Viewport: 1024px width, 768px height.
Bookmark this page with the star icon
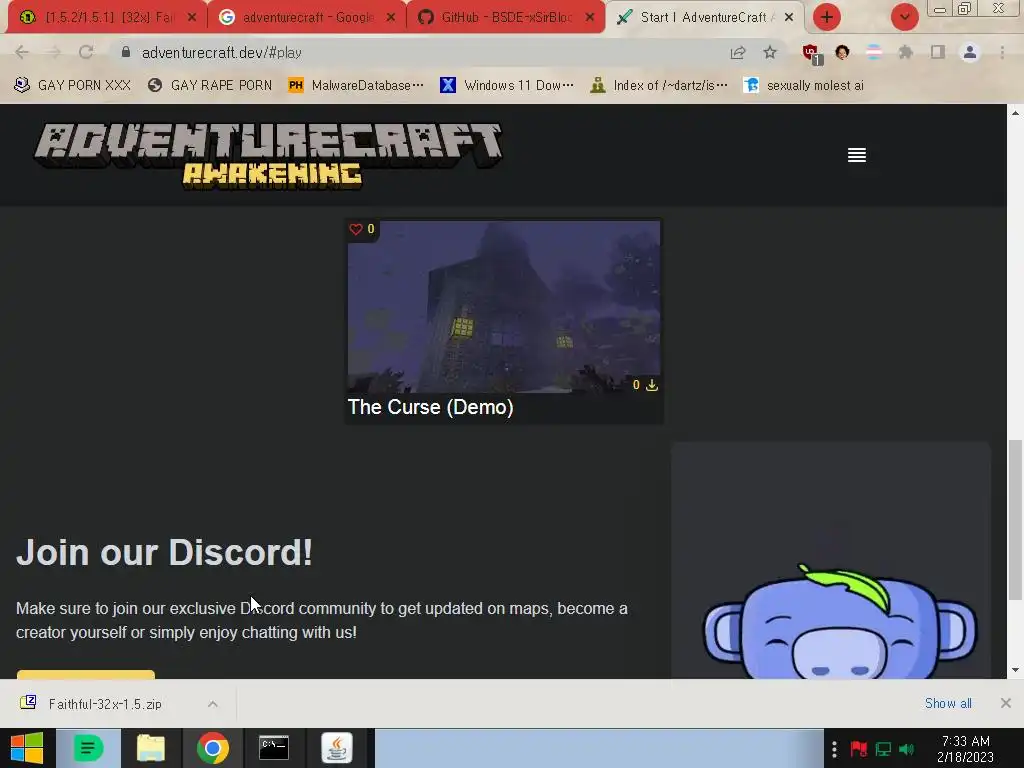click(x=770, y=52)
